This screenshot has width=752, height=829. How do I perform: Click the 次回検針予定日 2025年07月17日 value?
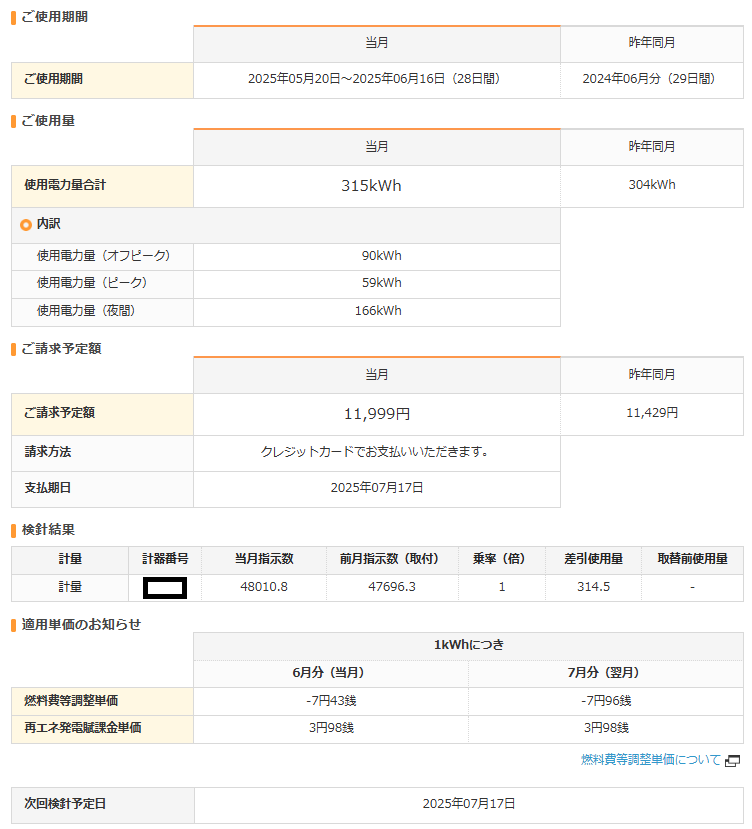[x=469, y=804]
